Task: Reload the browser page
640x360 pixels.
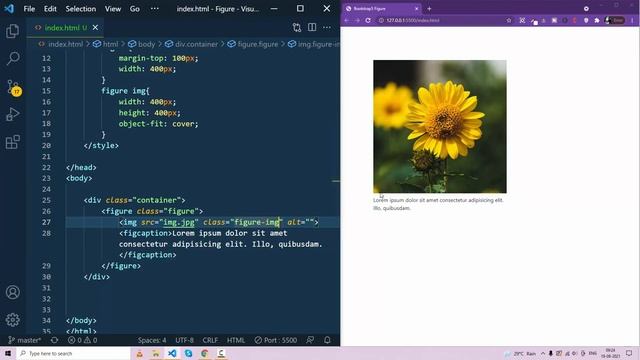Action: (x=368, y=20)
